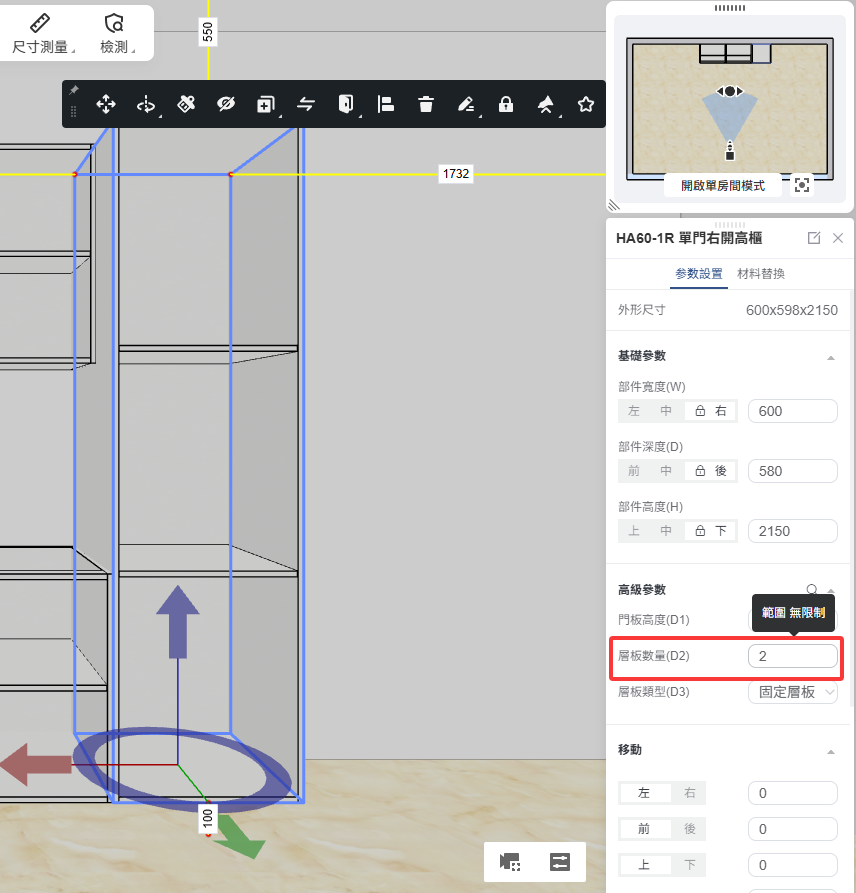
Task: Collapse the 移動 section
Action: click(830, 750)
